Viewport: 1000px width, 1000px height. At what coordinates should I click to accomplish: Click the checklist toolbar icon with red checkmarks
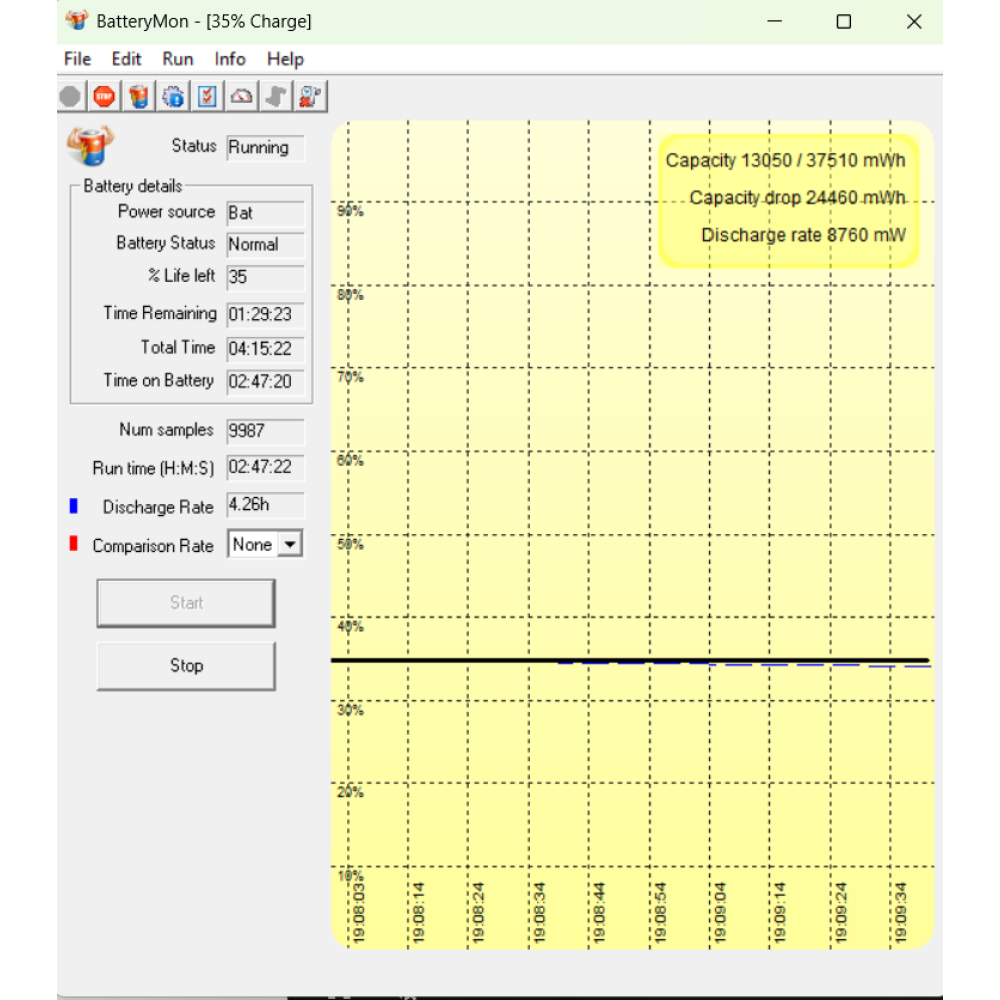click(207, 97)
